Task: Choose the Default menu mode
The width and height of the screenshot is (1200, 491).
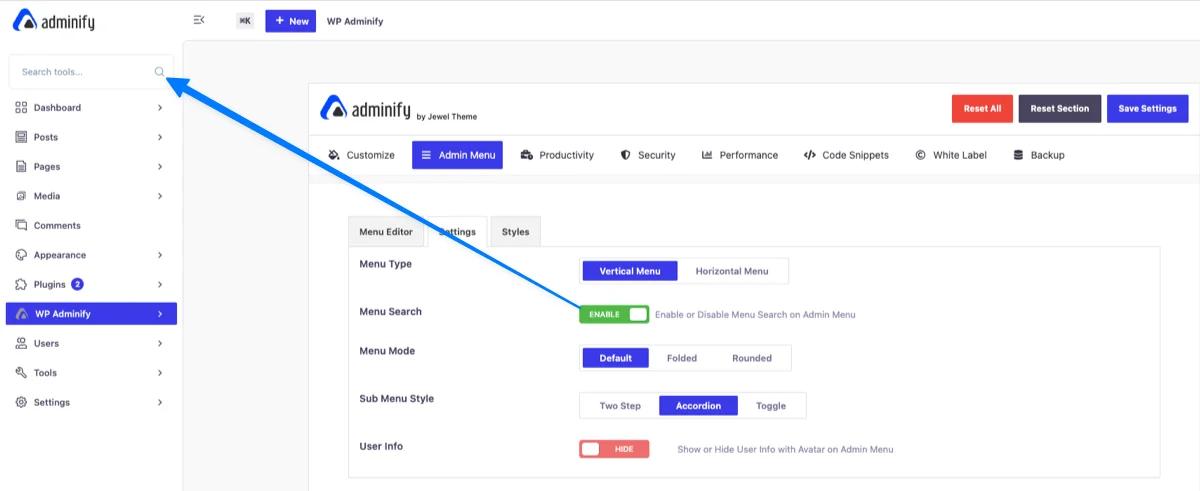Action: click(616, 358)
